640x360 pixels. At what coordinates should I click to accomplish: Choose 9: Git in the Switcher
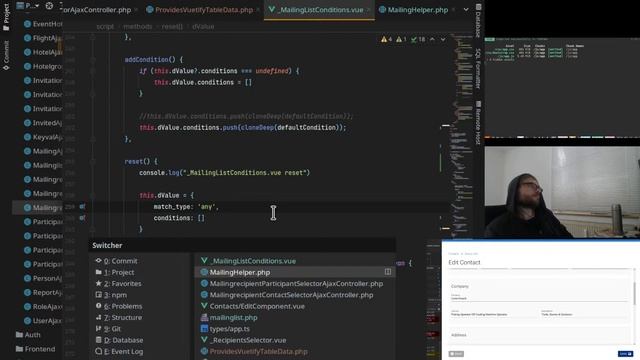pyautogui.click(x=108, y=329)
